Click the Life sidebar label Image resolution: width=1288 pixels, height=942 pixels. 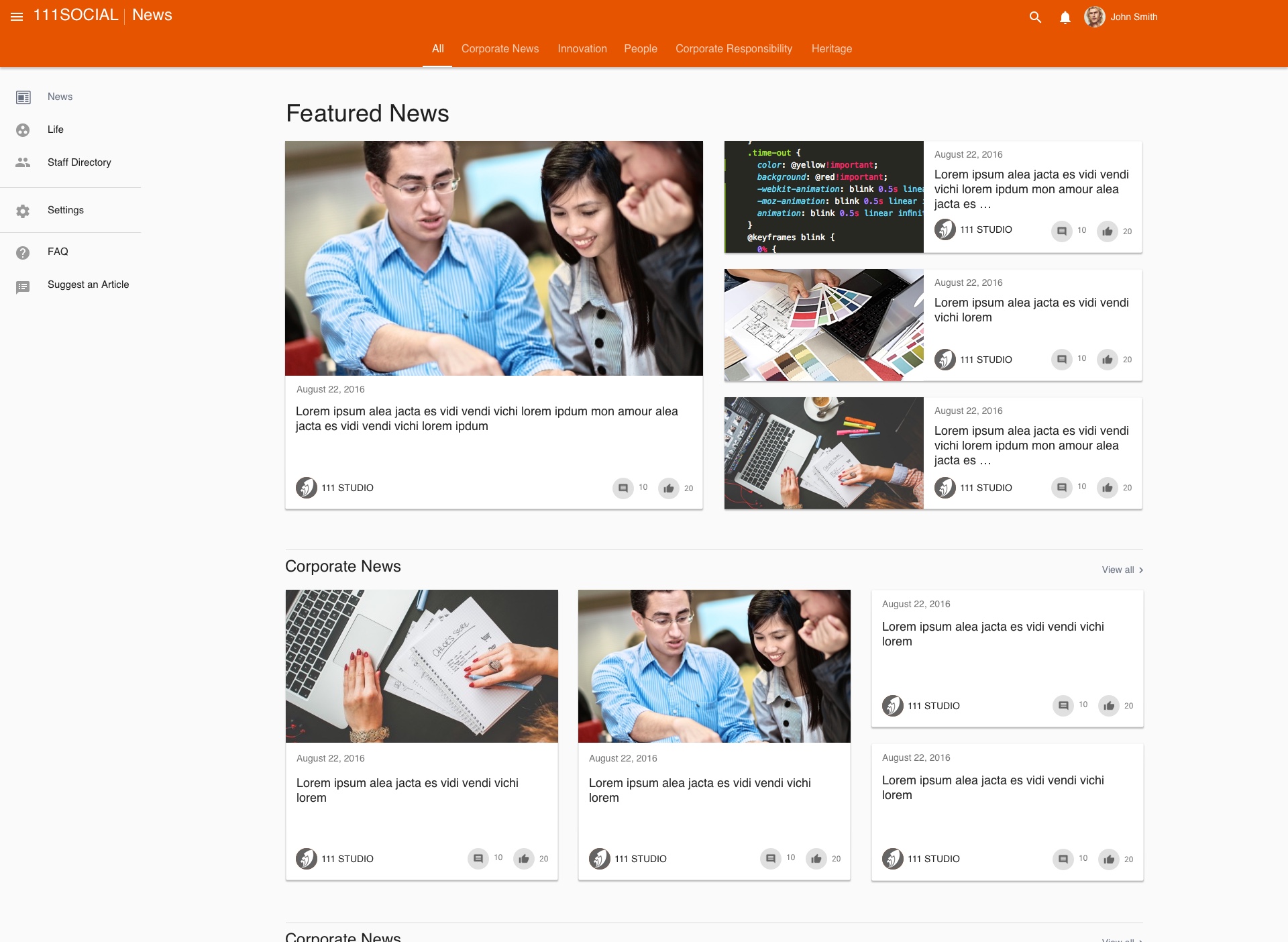[56, 129]
